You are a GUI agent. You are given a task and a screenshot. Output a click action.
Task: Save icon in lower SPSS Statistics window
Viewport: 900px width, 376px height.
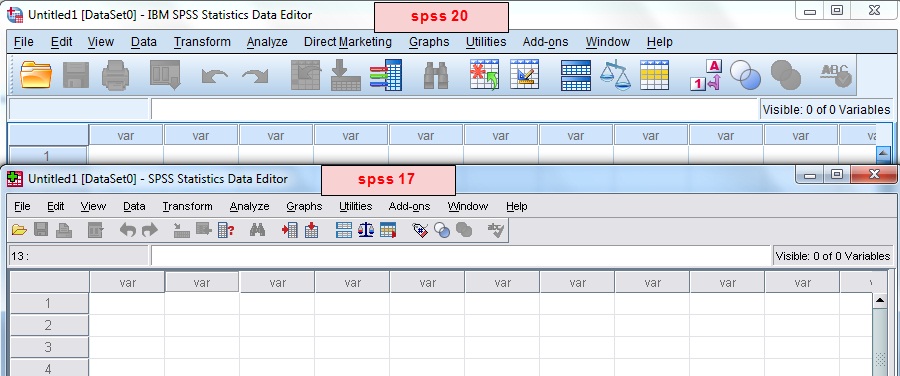pyautogui.click(x=41, y=231)
